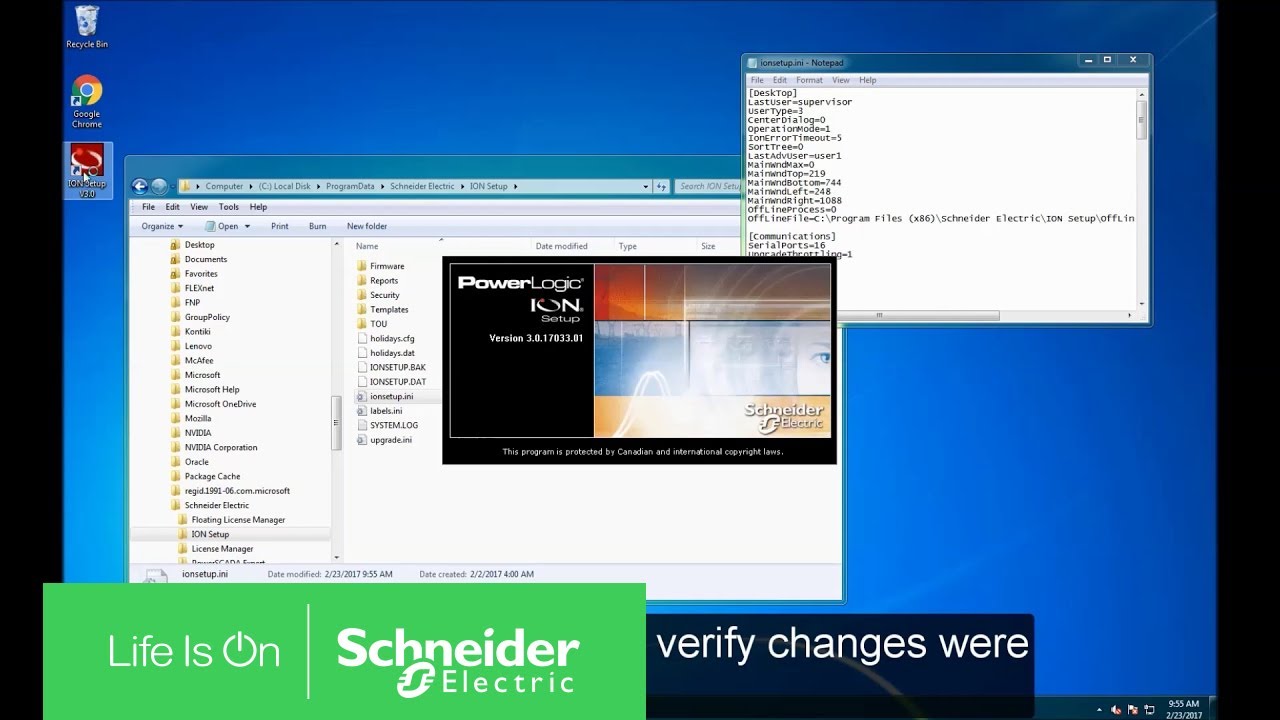Viewport: 1280px width, 720px height.
Task: Open Notepad Edit menu
Action: [780, 80]
